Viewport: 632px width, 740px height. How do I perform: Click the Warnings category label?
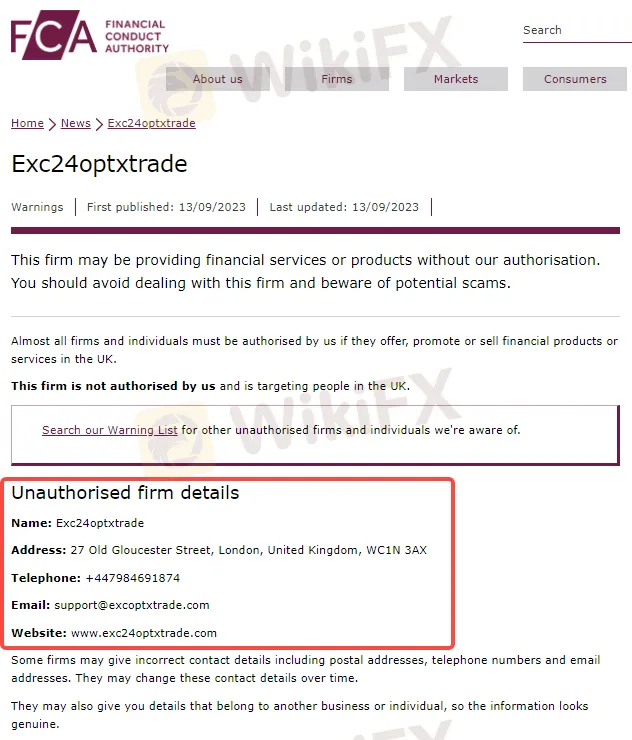coord(37,207)
